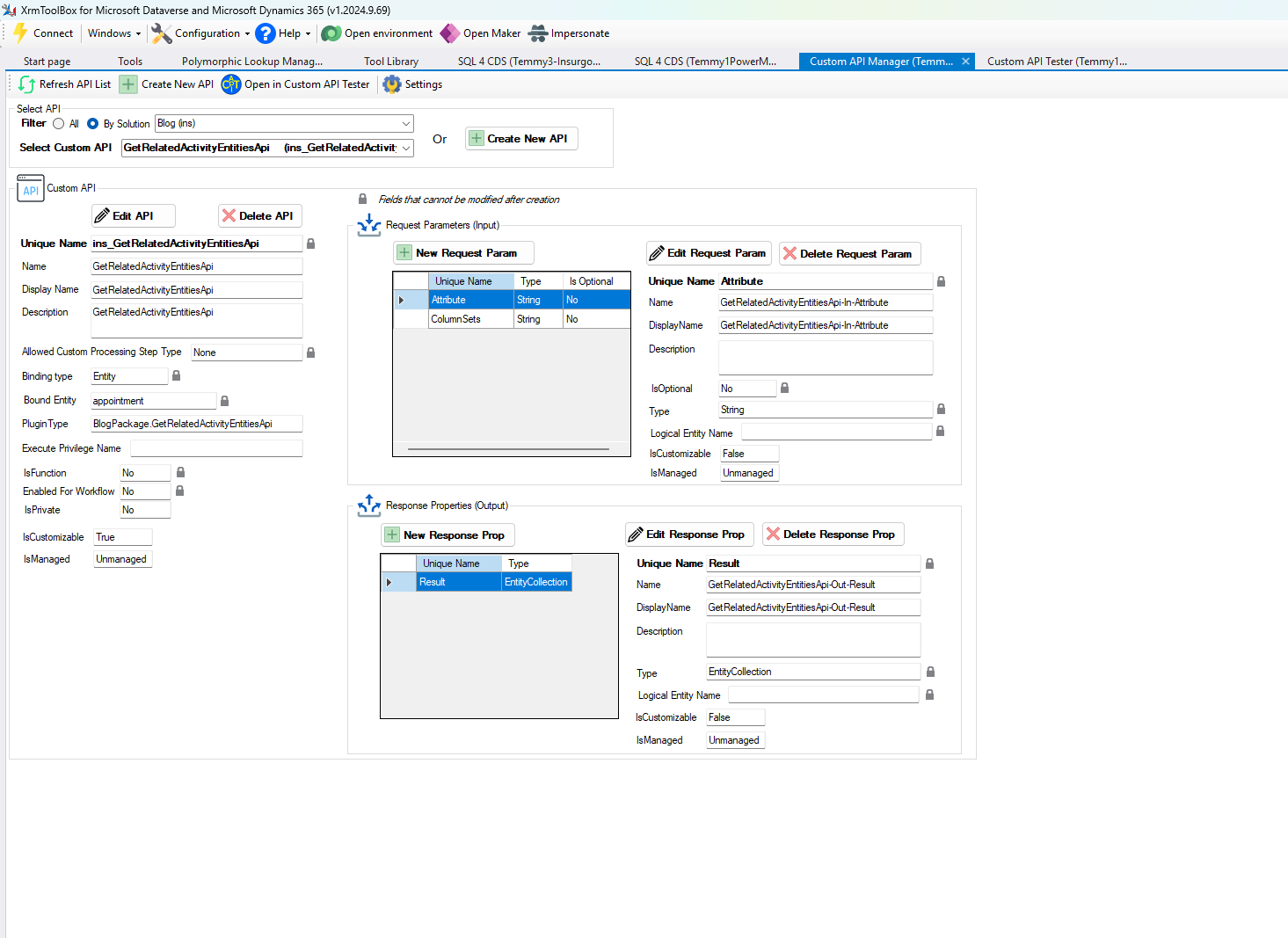This screenshot has height=938, width=1288.
Task: Expand the Help menu arrow
Action: pos(308,34)
